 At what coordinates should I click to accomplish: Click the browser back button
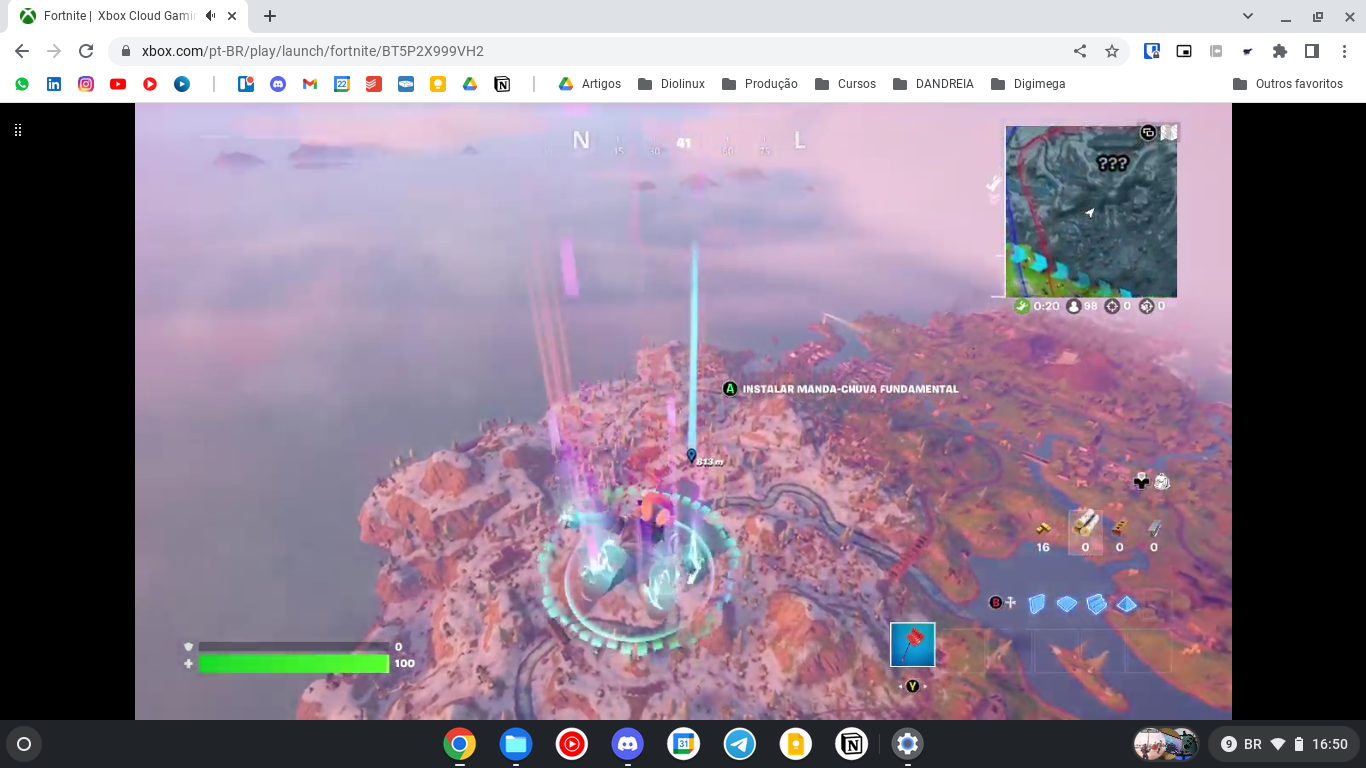(x=20, y=50)
